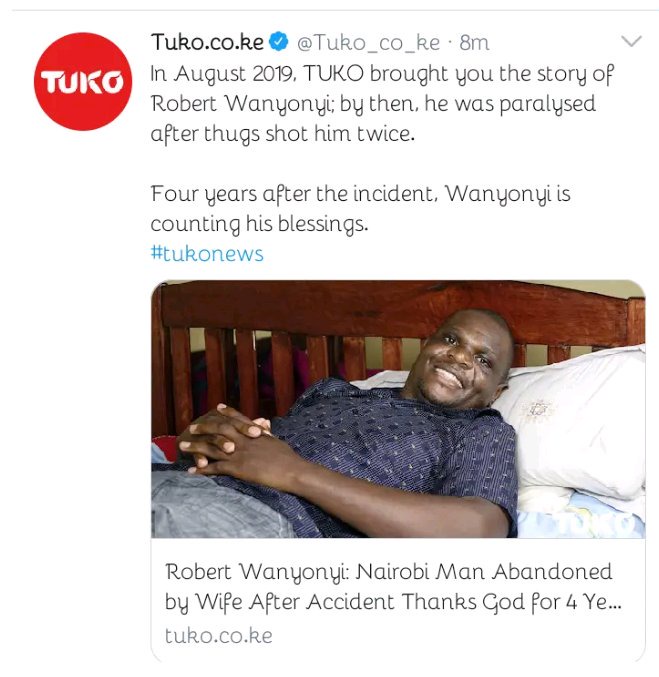Open the 8m timestamp link
659x677 pixels.
click(474, 43)
